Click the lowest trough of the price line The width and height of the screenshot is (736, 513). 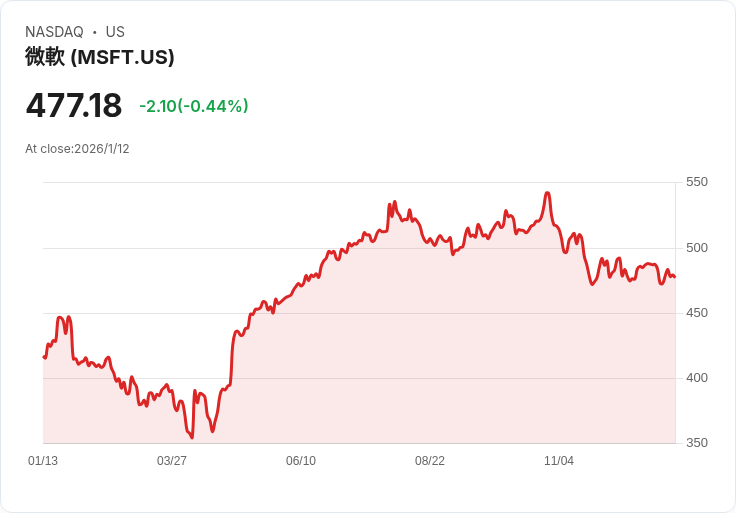point(191,437)
